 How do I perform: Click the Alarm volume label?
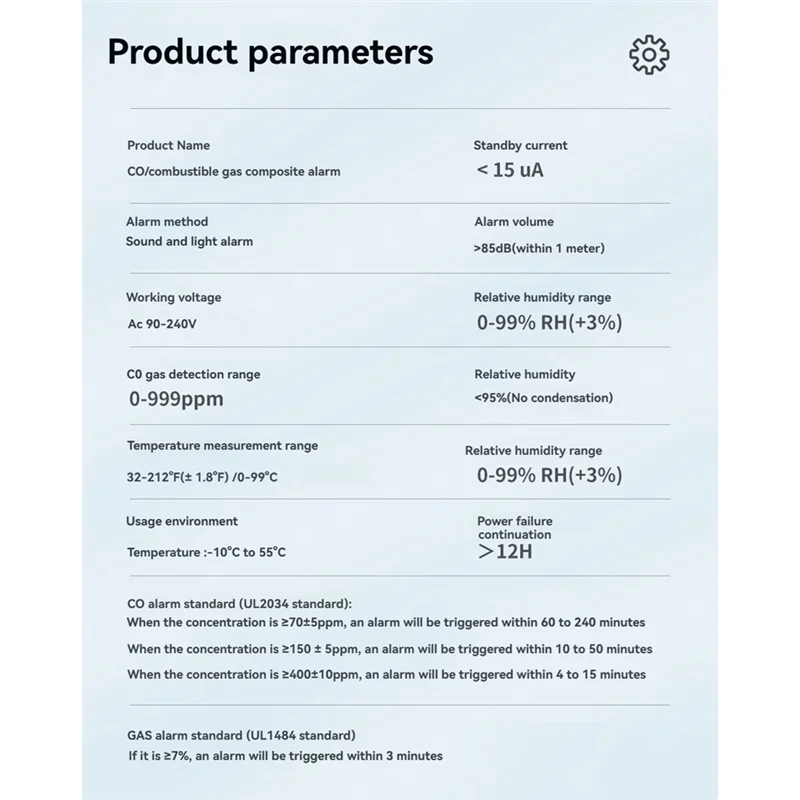pos(513,222)
